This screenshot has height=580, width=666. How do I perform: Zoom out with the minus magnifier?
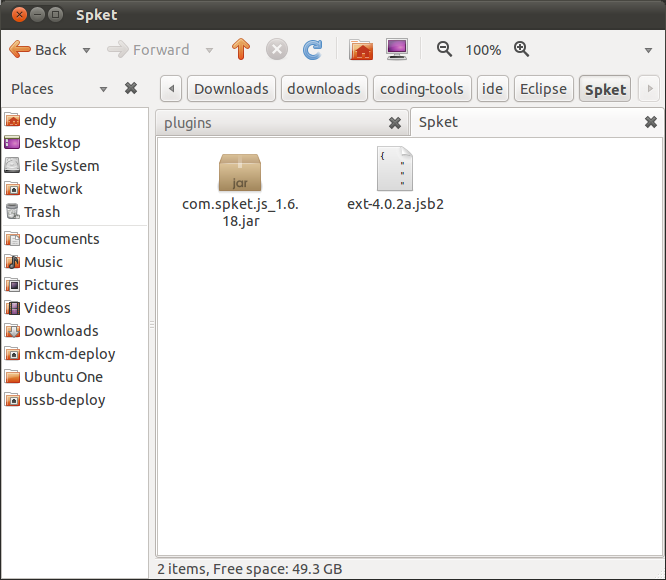pyautogui.click(x=444, y=49)
